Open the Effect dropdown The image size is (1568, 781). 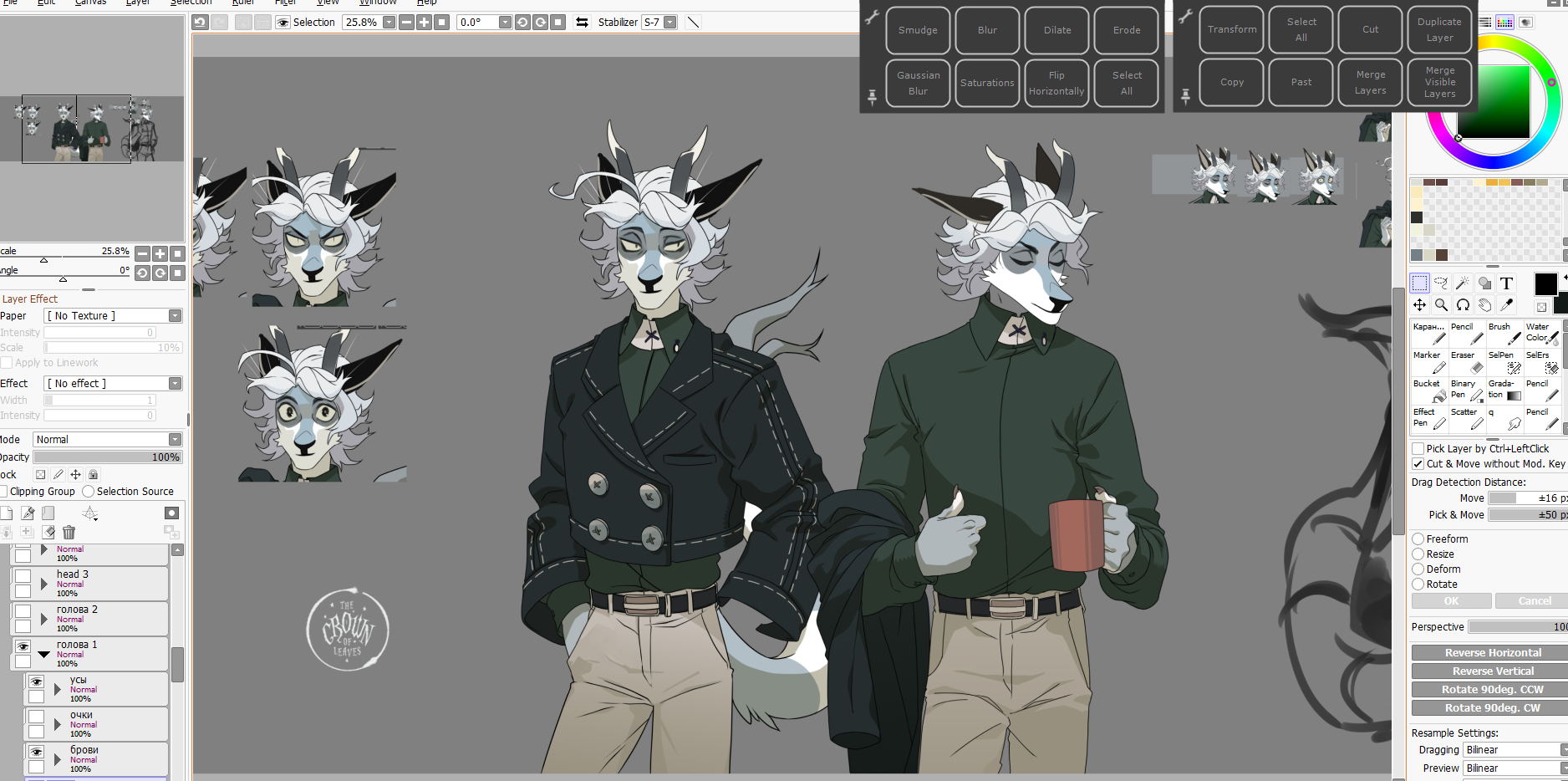175,384
